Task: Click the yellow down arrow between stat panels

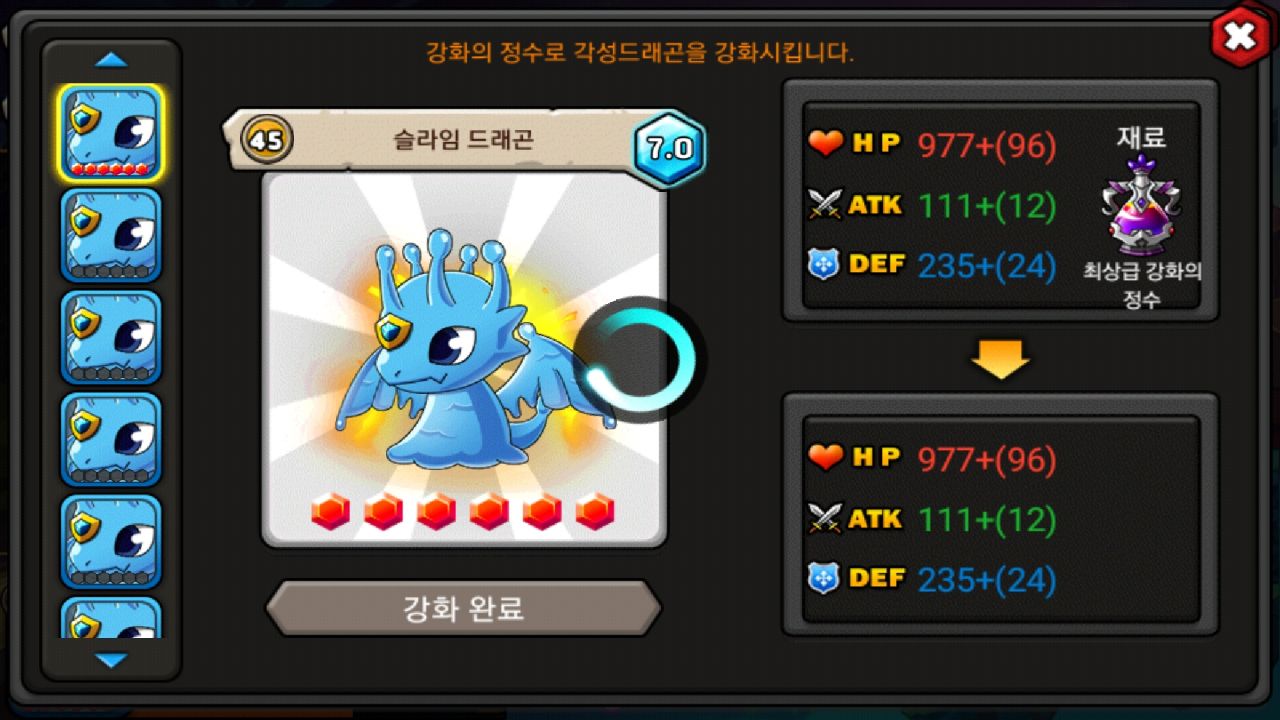Action: (1001, 358)
